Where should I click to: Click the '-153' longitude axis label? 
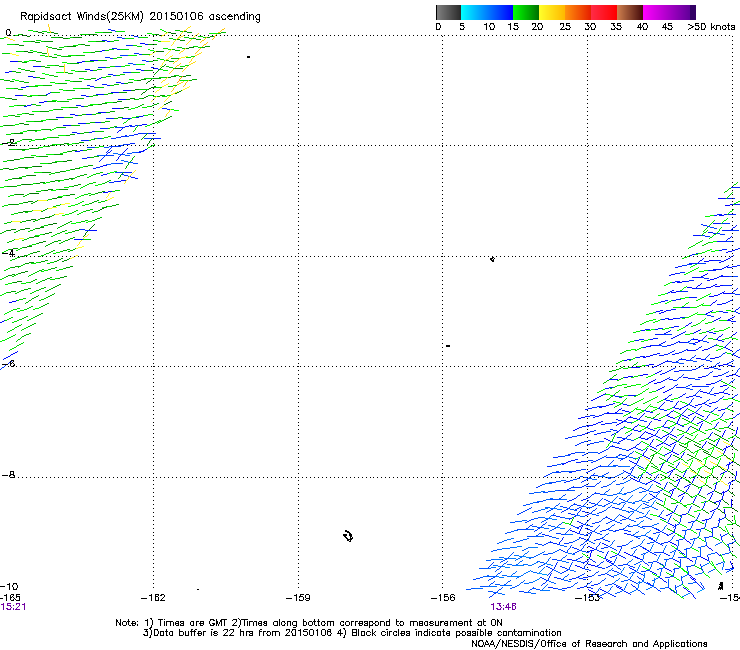click(588, 598)
